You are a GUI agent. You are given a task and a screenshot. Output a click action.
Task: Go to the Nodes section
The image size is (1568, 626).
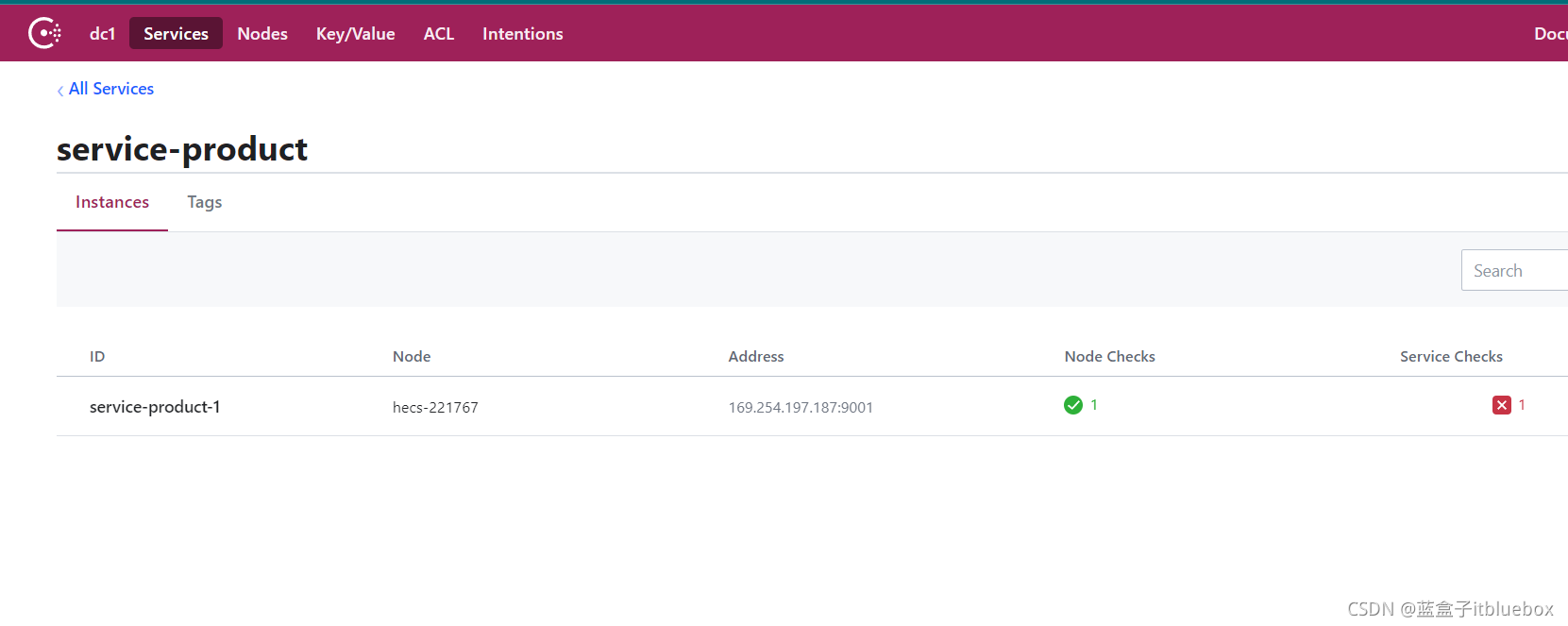[262, 33]
